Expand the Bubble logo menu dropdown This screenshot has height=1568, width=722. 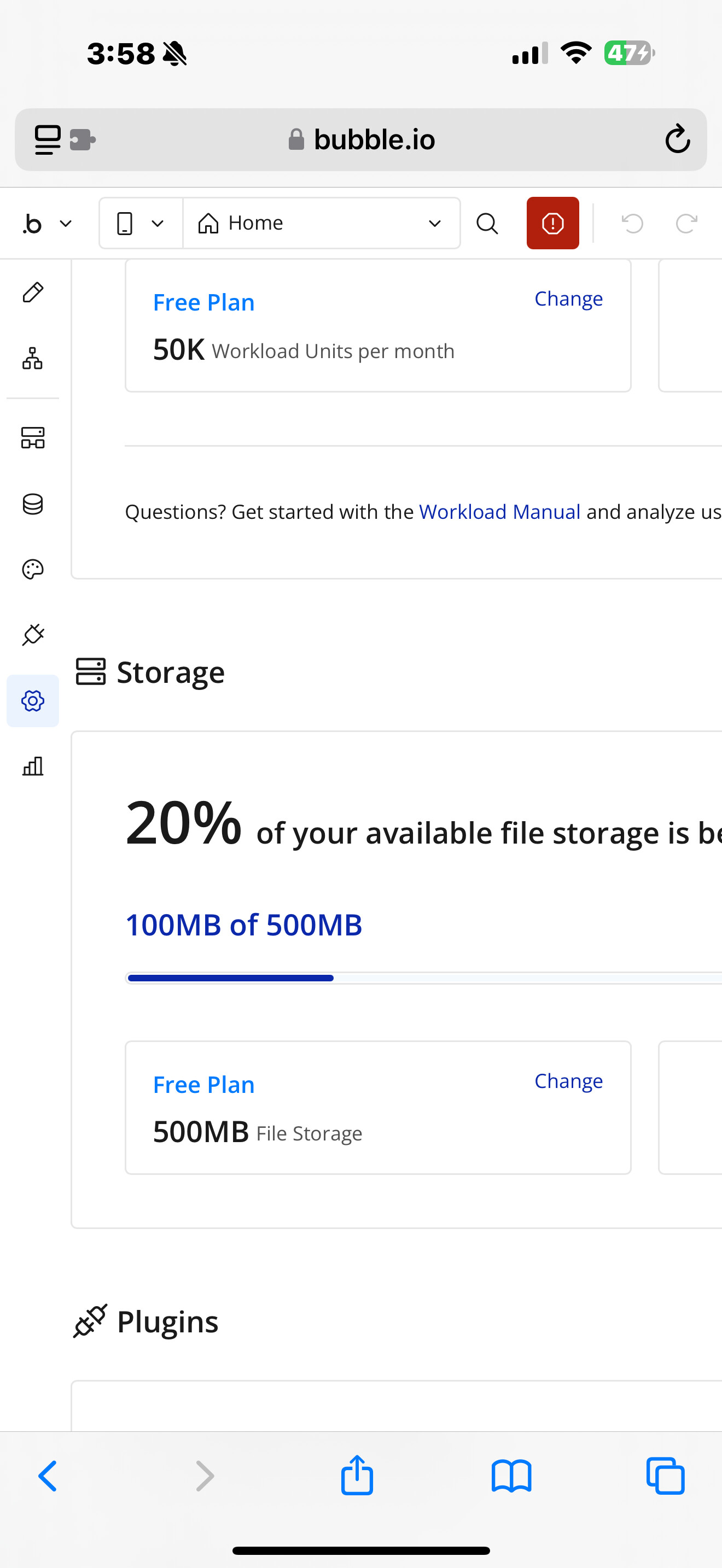click(x=47, y=224)
